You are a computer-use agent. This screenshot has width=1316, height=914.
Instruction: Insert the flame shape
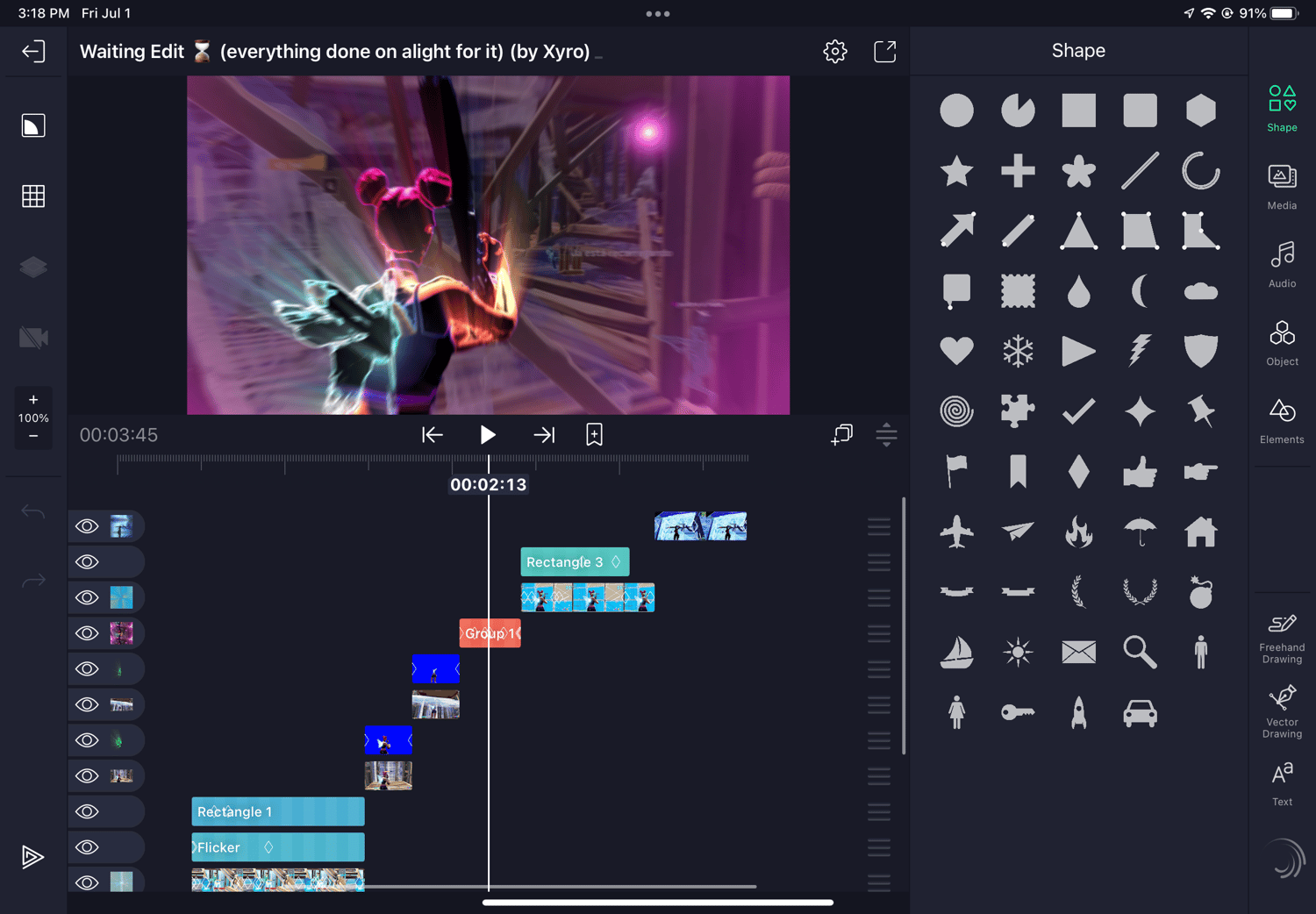[1079, 532]
